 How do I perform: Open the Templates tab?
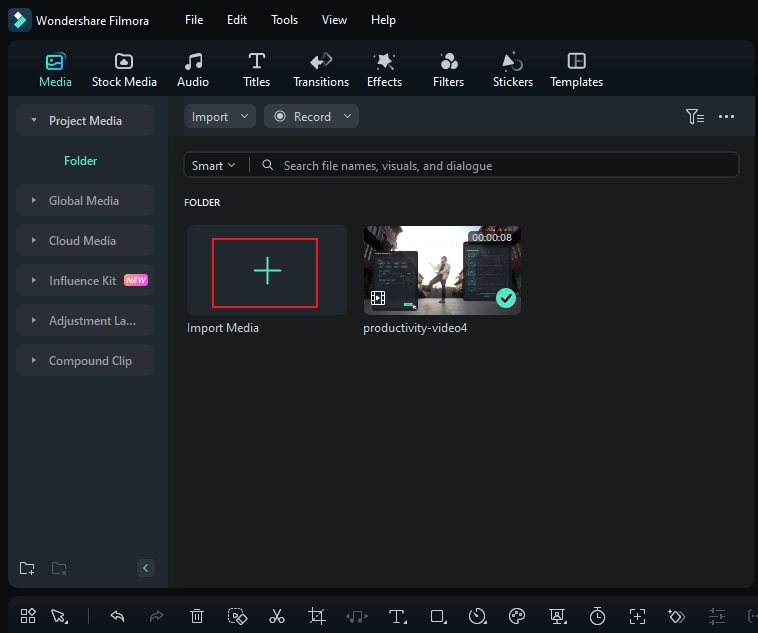[576, 70]
